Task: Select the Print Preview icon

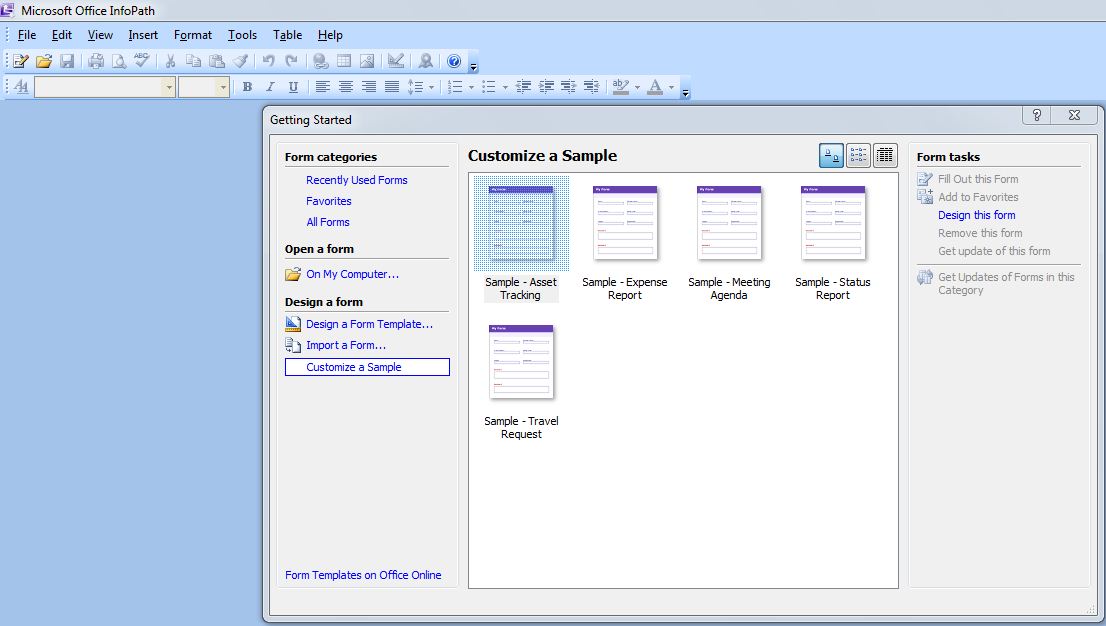Action: (x=118, y=60)
